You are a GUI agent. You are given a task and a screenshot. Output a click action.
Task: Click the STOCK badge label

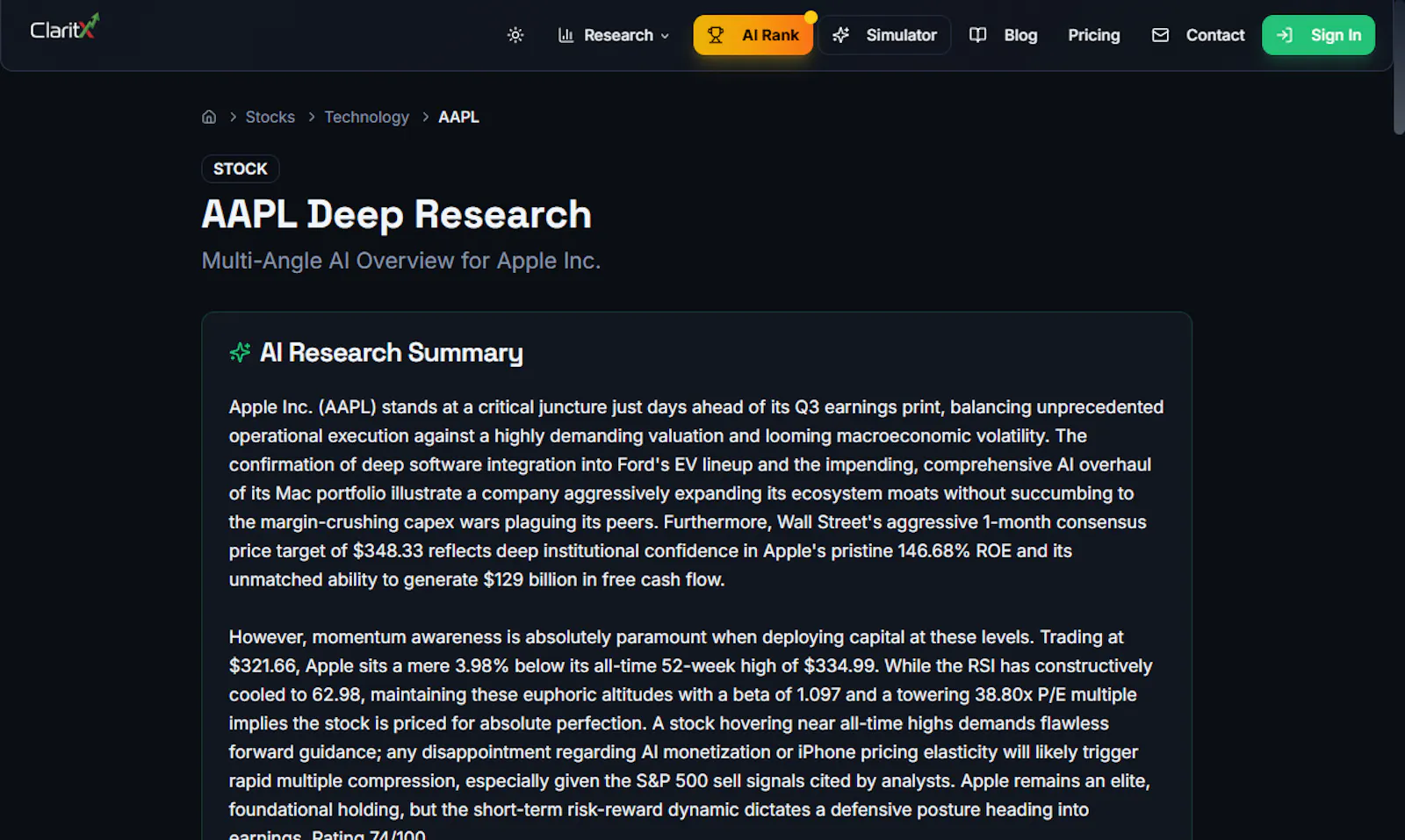pos(241,169)
